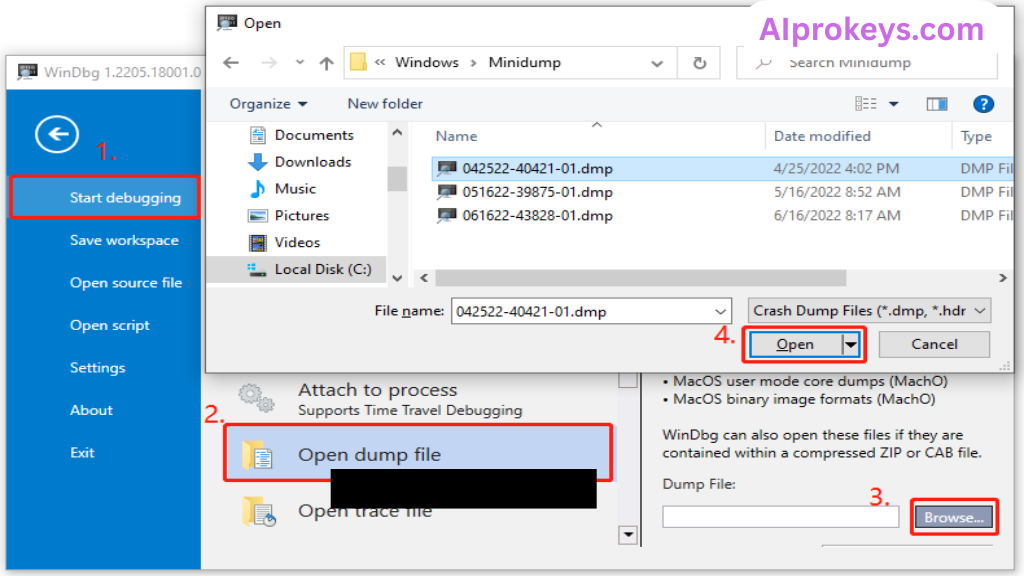The image size is (1024, 576).
Task: Click Minidump in the address breadcrumb
Action: pos(524,63)
